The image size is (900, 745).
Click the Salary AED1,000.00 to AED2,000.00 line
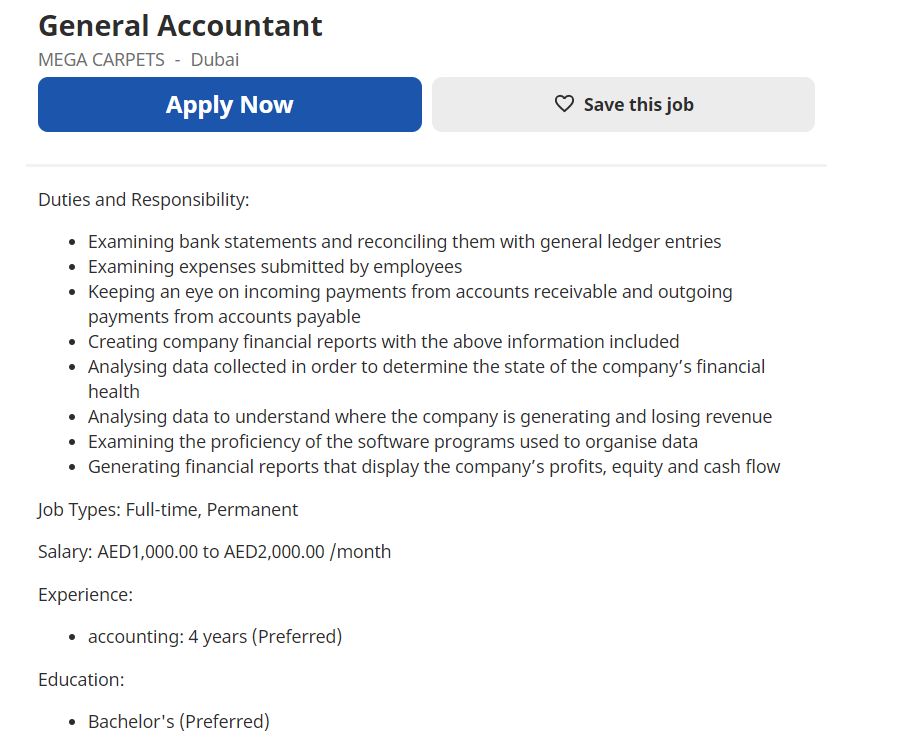pos(214,551)
